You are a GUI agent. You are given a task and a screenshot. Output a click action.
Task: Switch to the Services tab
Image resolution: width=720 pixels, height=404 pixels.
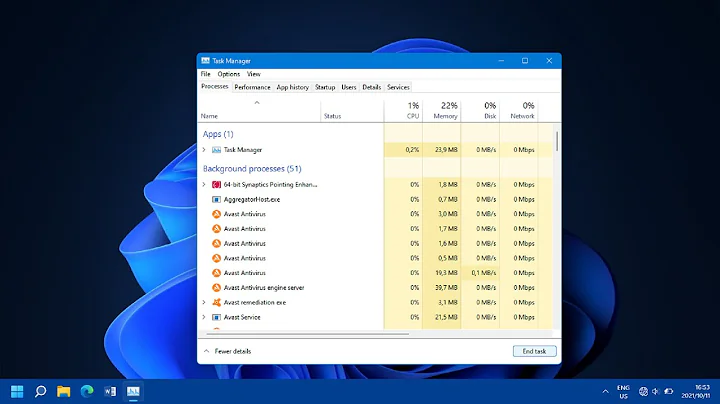pos(398,87)
